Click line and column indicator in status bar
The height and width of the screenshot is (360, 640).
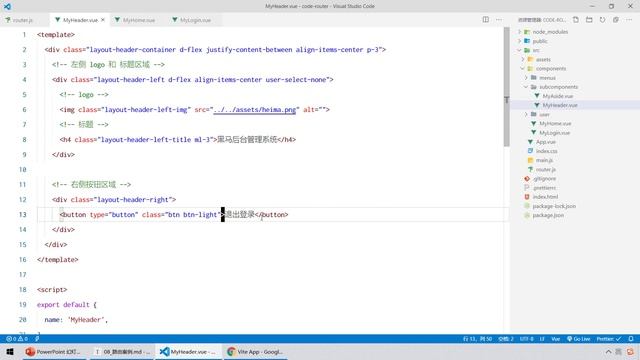pyautogui.click(x=477, y=339)
